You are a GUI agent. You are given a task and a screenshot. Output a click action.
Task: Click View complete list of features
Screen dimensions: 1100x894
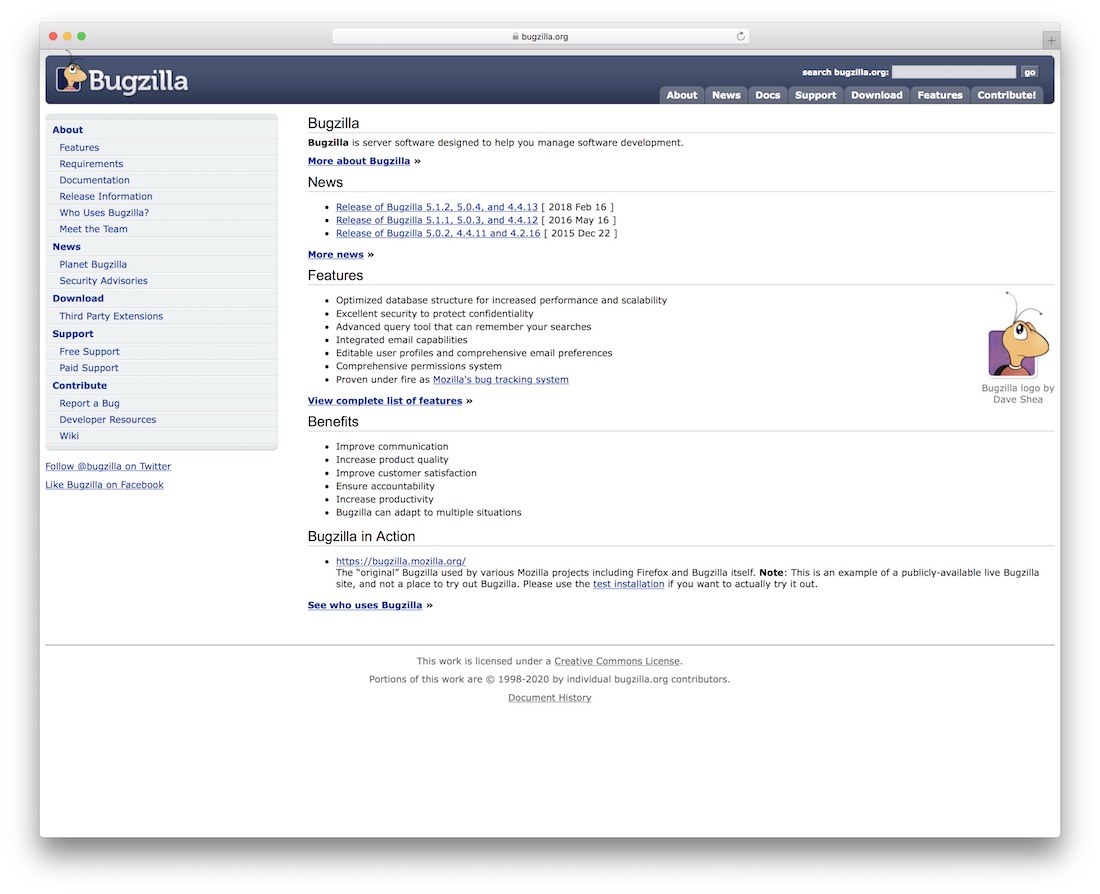pos(384,401)
